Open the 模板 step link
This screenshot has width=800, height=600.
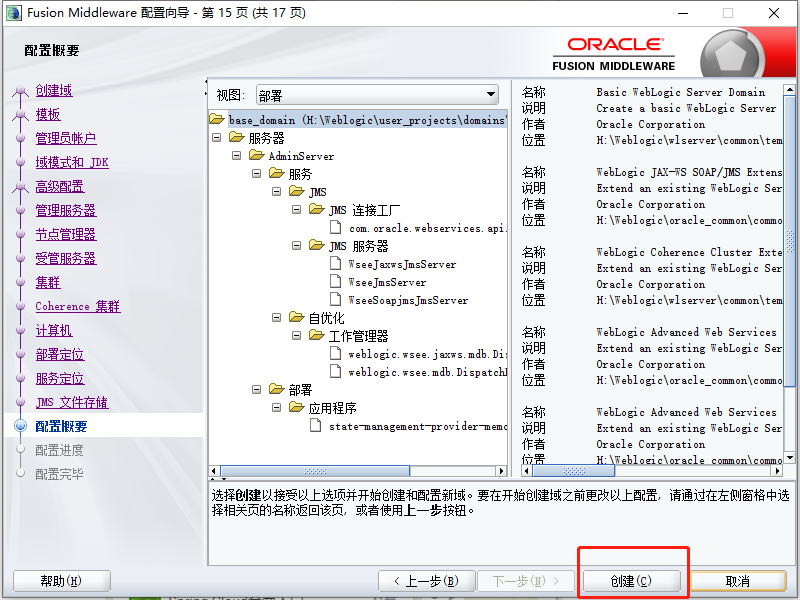pyautogui.click(x=48, y=114)
